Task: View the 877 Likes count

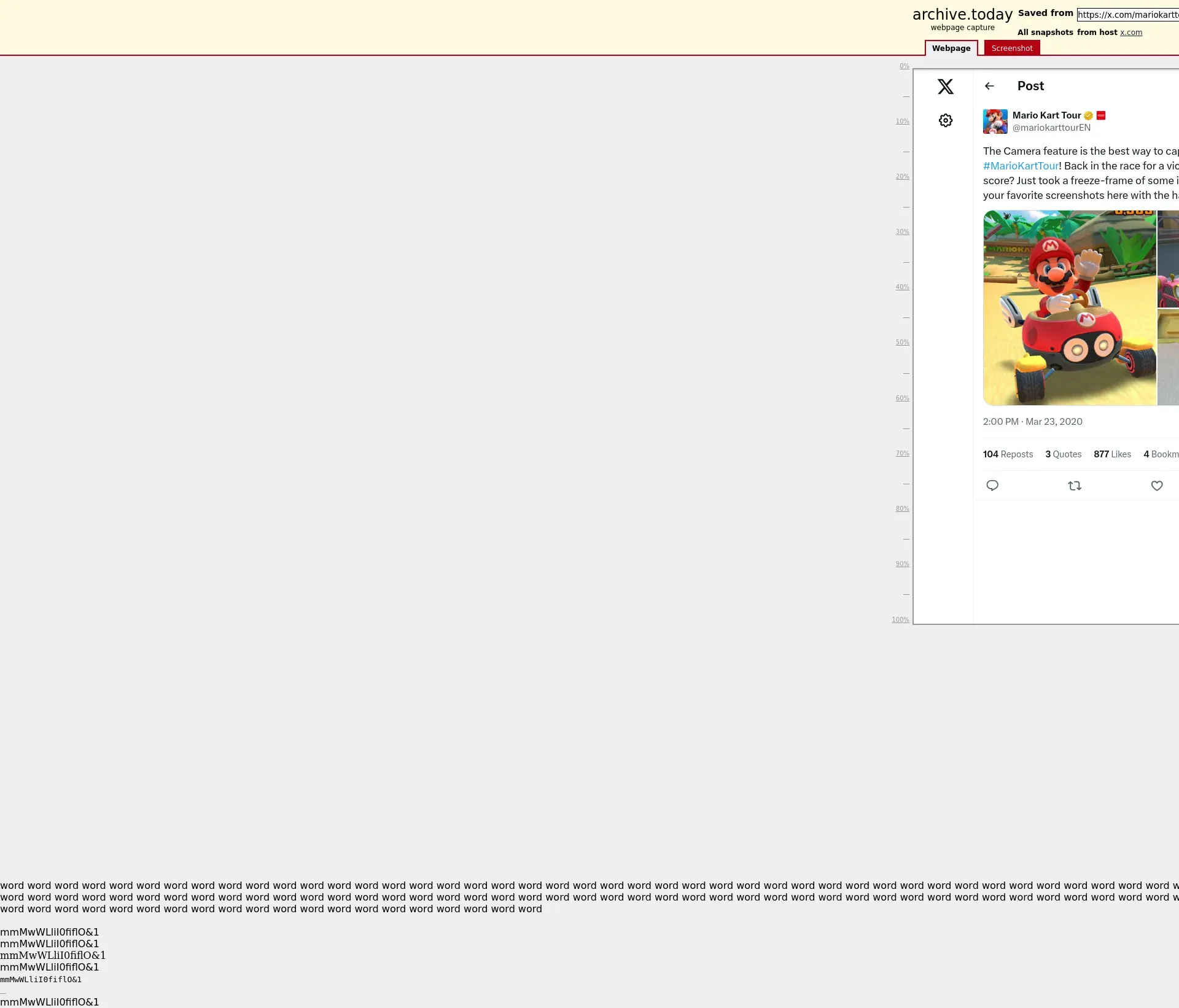Action: coord(1112,454)
